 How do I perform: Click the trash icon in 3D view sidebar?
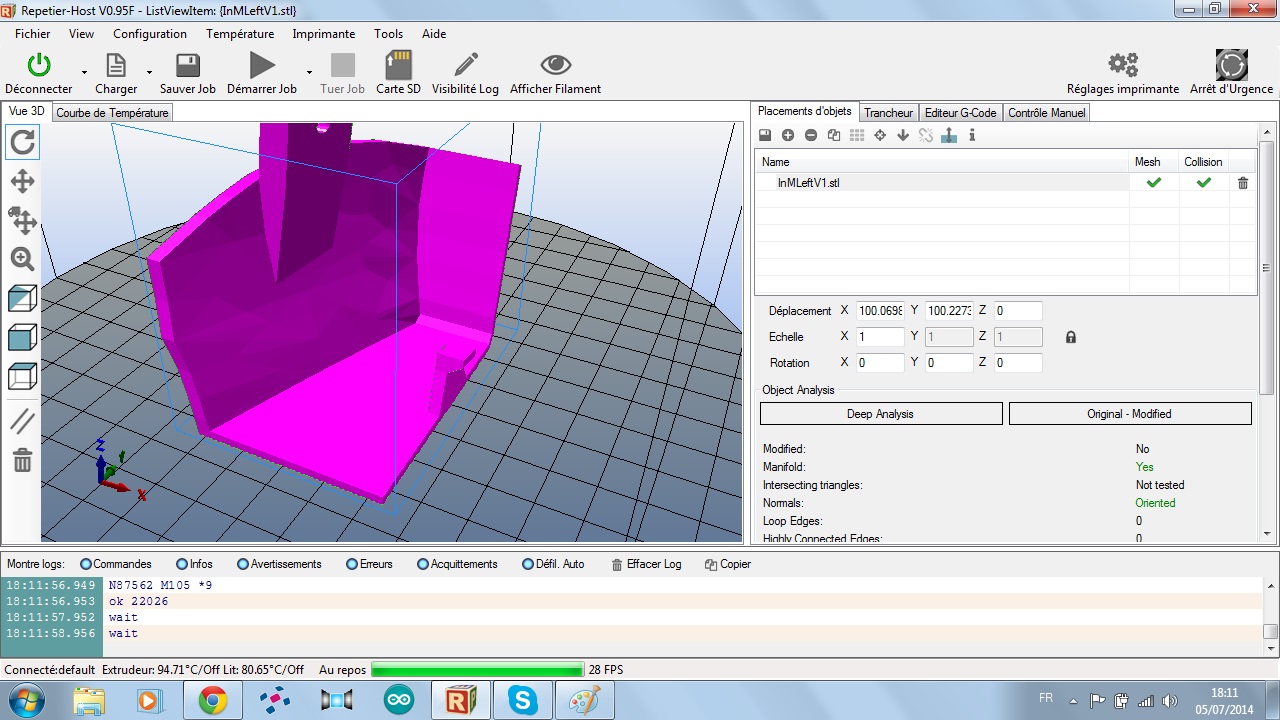pyautogui.click(x=22, y=460)
